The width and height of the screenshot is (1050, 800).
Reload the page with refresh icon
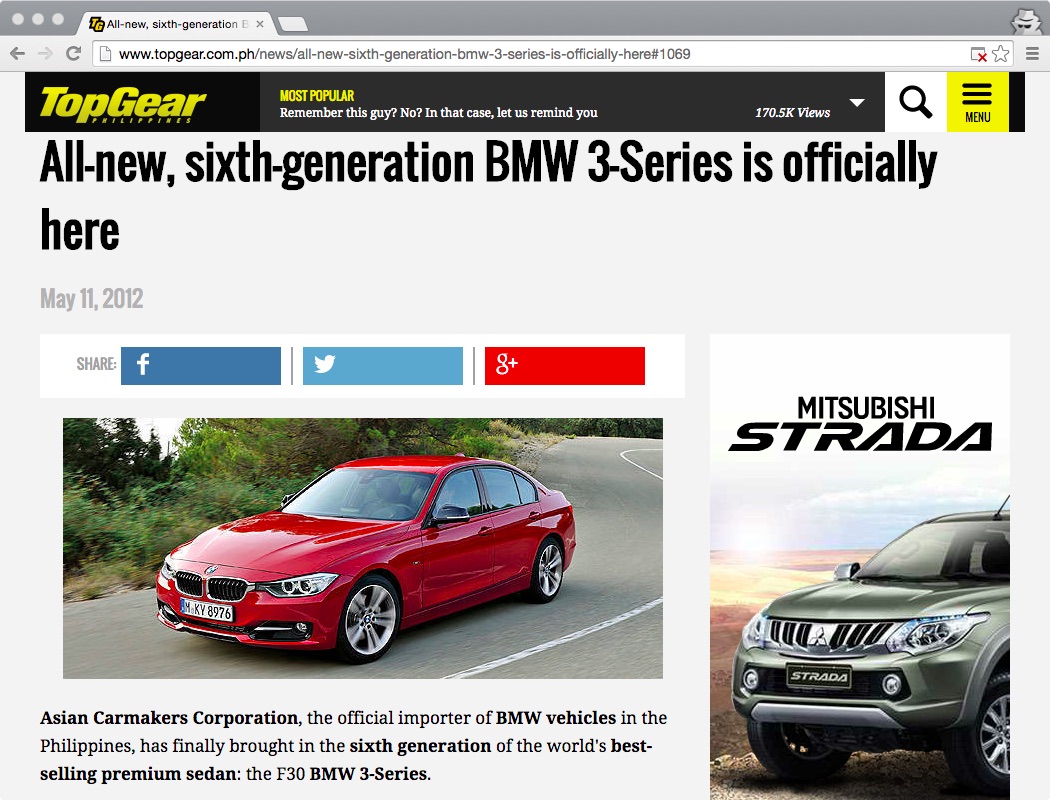(x=73, y=54)
